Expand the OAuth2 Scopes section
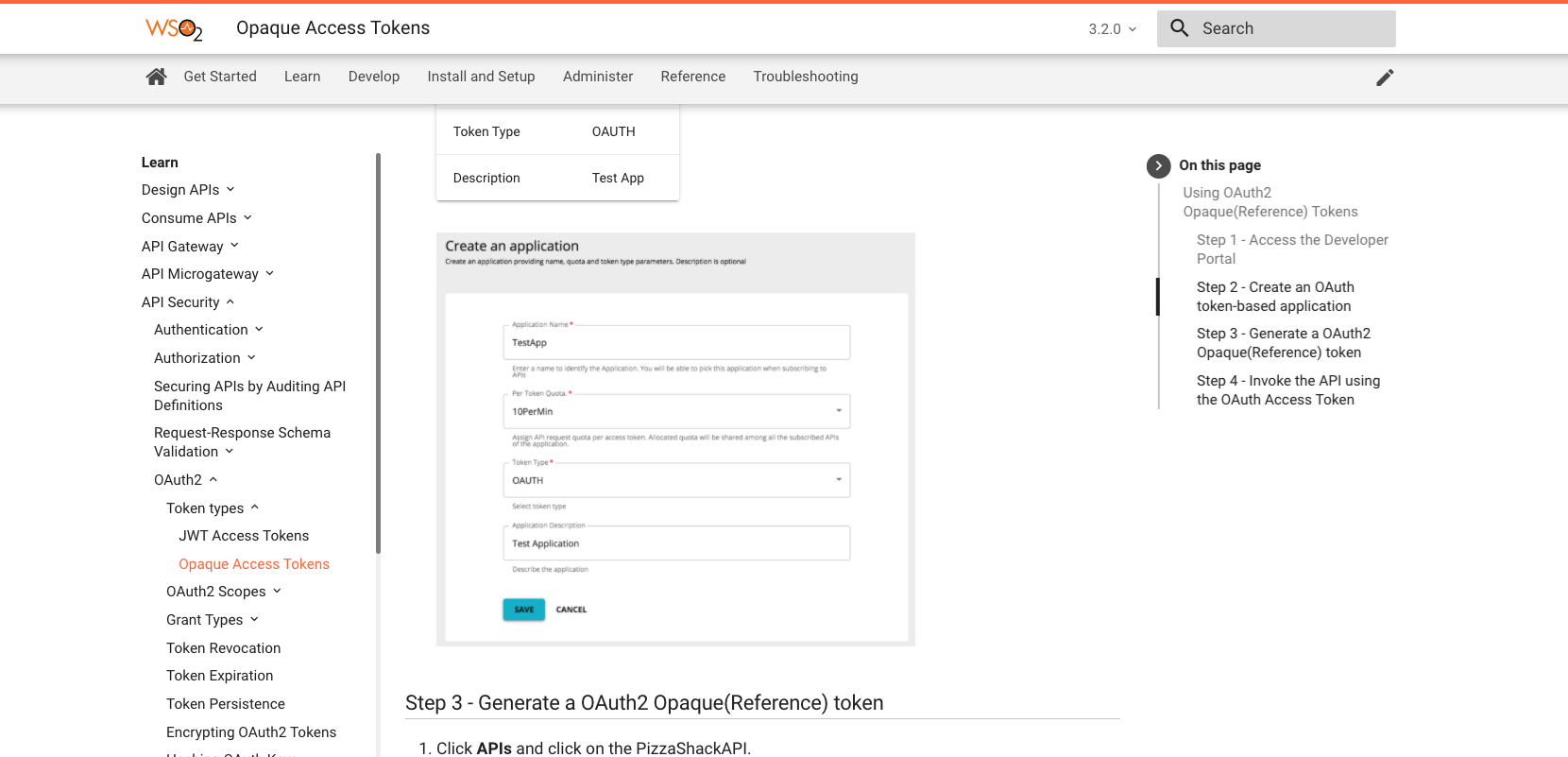Screen dimensions: 1568x757 [x=224, y=592]
